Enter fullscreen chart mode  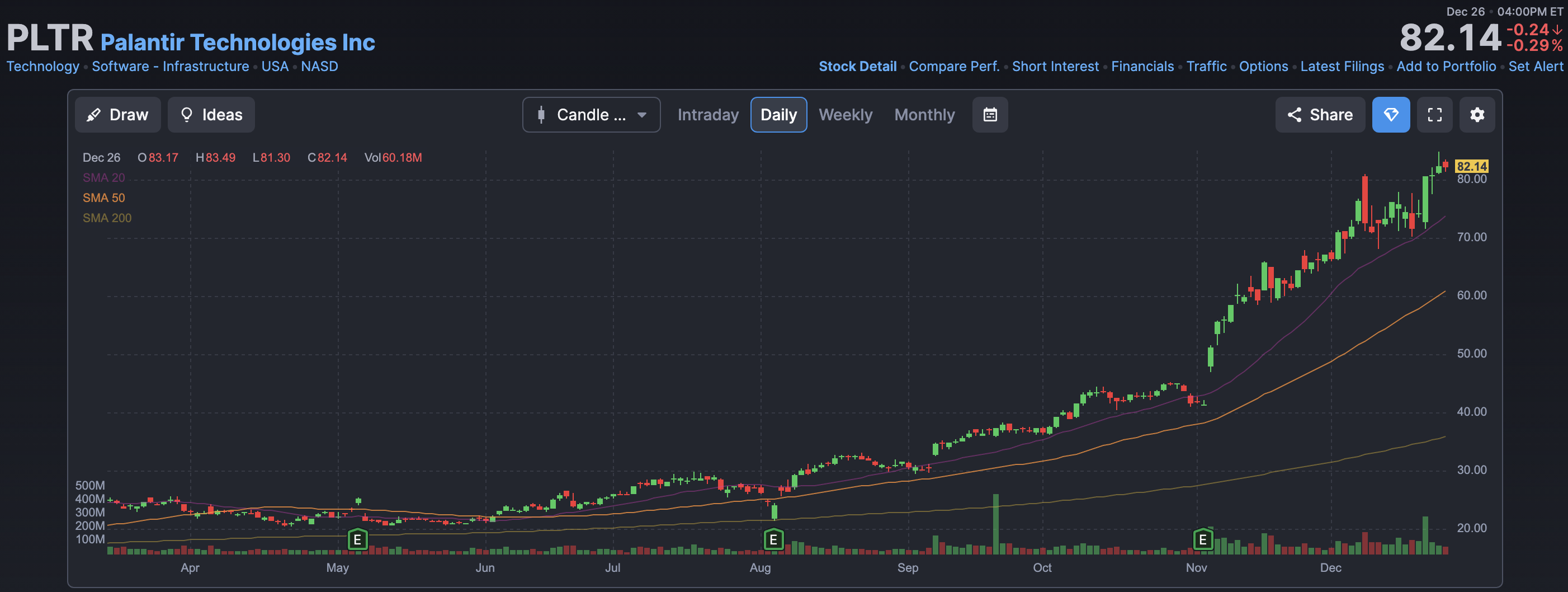click(x=1435, y=115)
